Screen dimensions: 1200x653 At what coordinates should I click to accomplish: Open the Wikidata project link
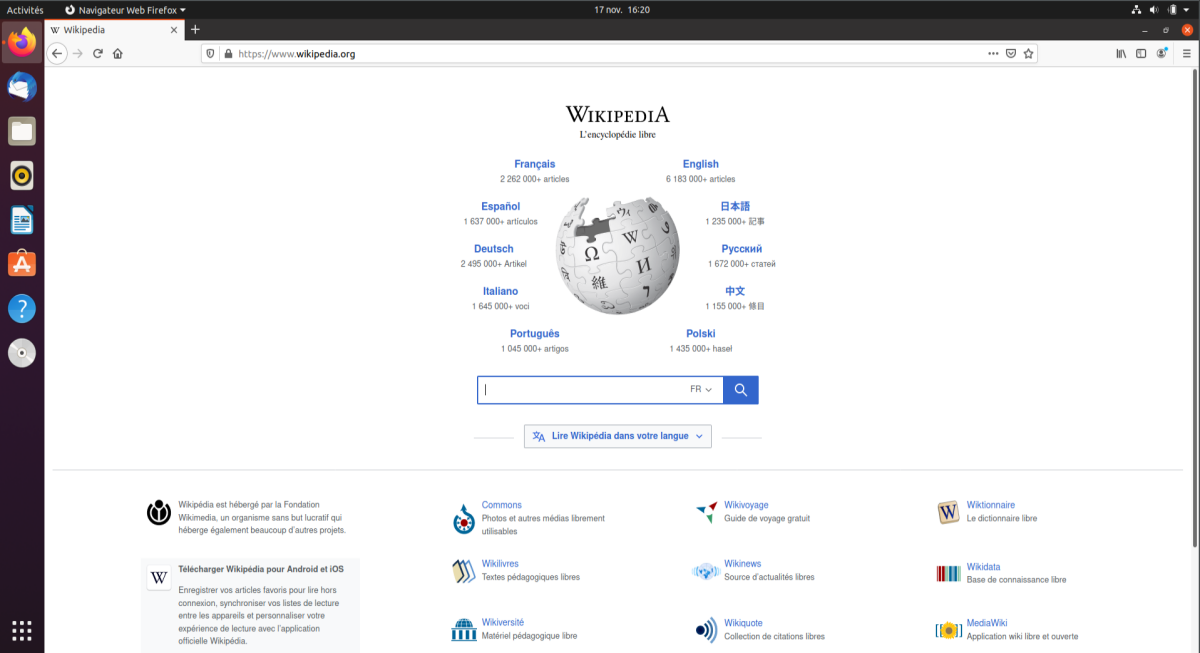click(983, 567)
